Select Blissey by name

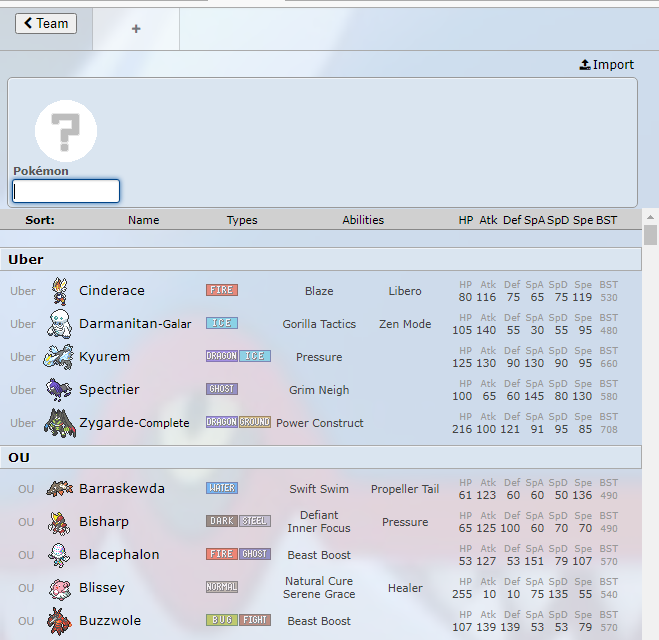coord(102,587)
